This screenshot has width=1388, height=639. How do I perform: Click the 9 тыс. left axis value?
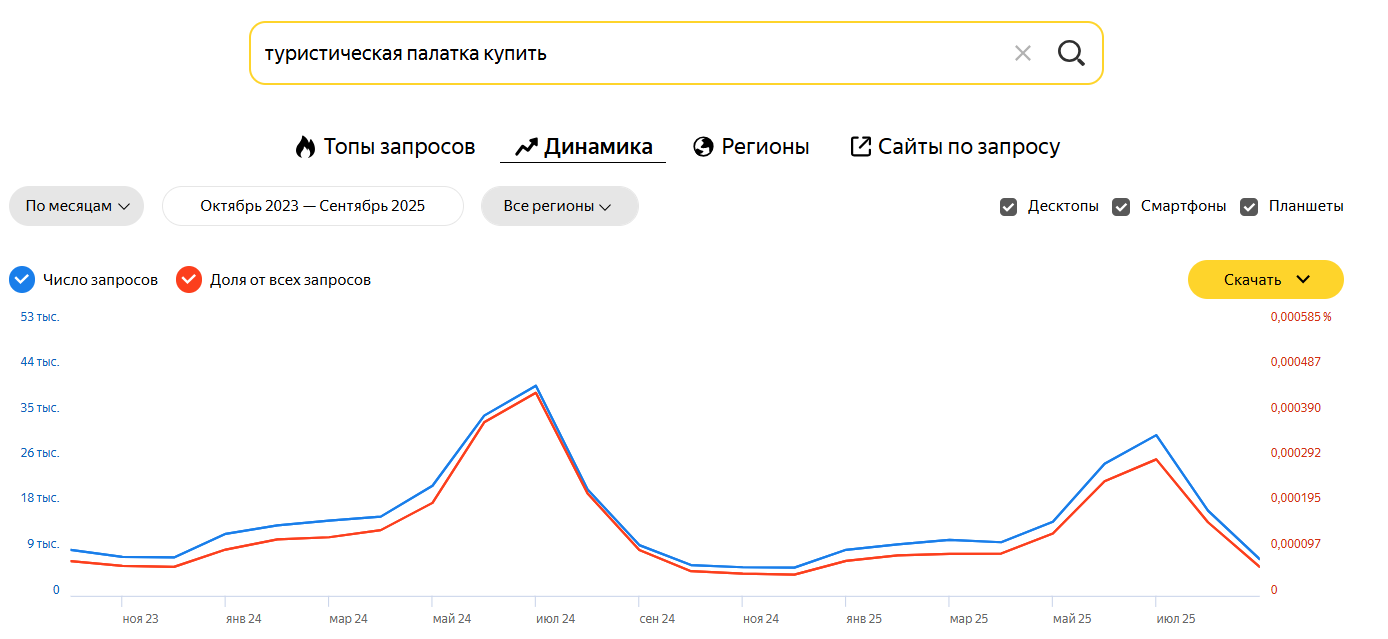pyautogui.click(x=42, y=544)
